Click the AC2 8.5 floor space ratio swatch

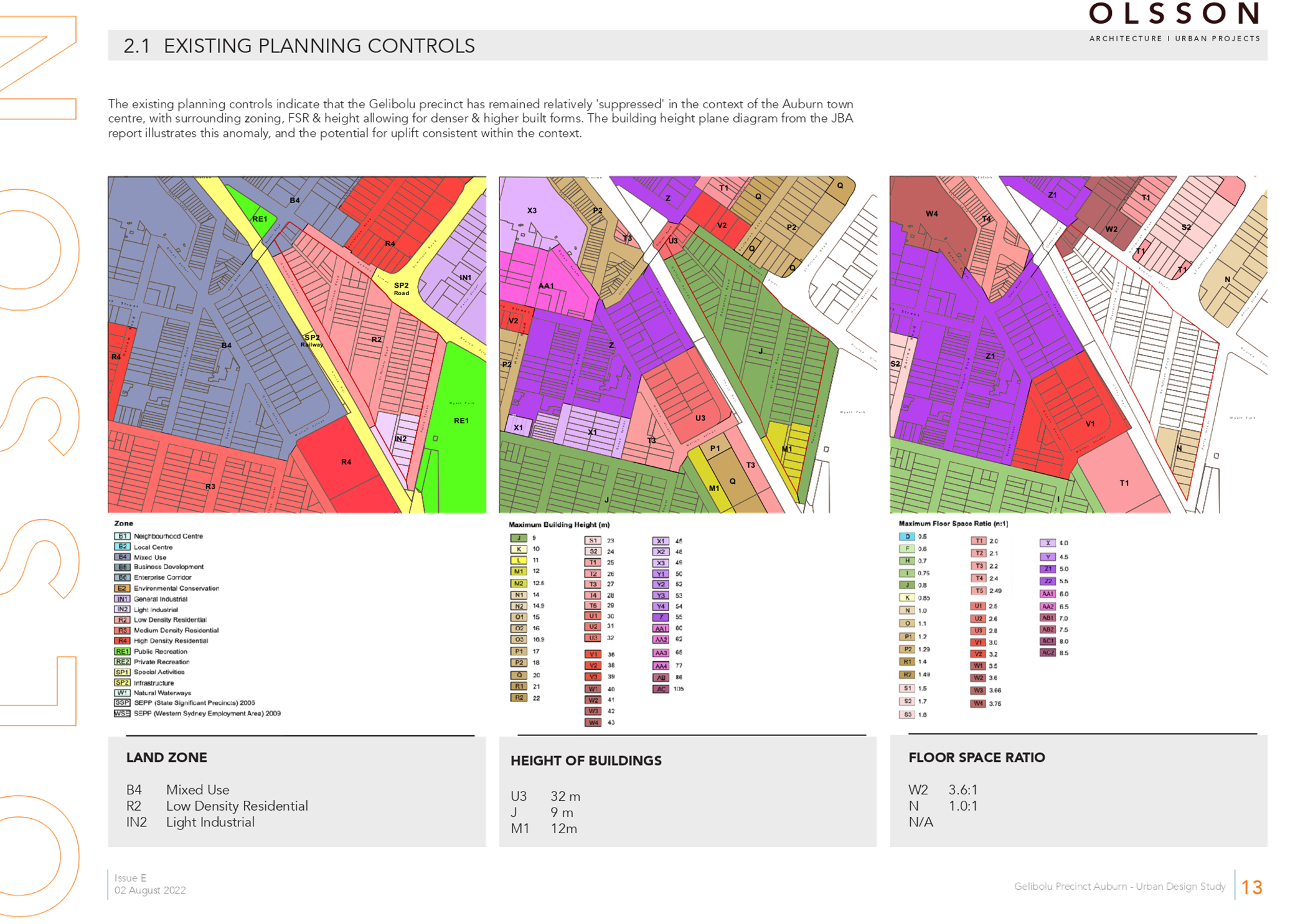click(1048, 653)
